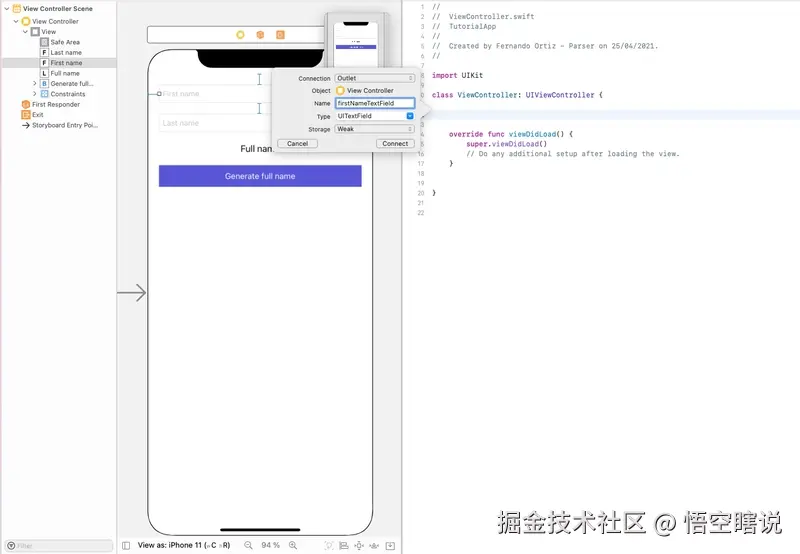This screenshot has height=554, width=800.
Task: Open the Connection Outlet dropdown
Action: [375, 78]
